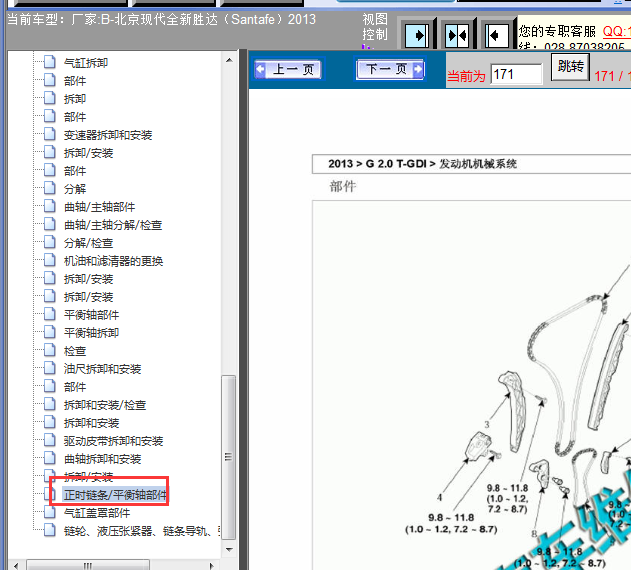Click tree panel scroll up arrow
The height and width of the screenshot is (570, 631).
pyautogui.click(x=229, y=60)
